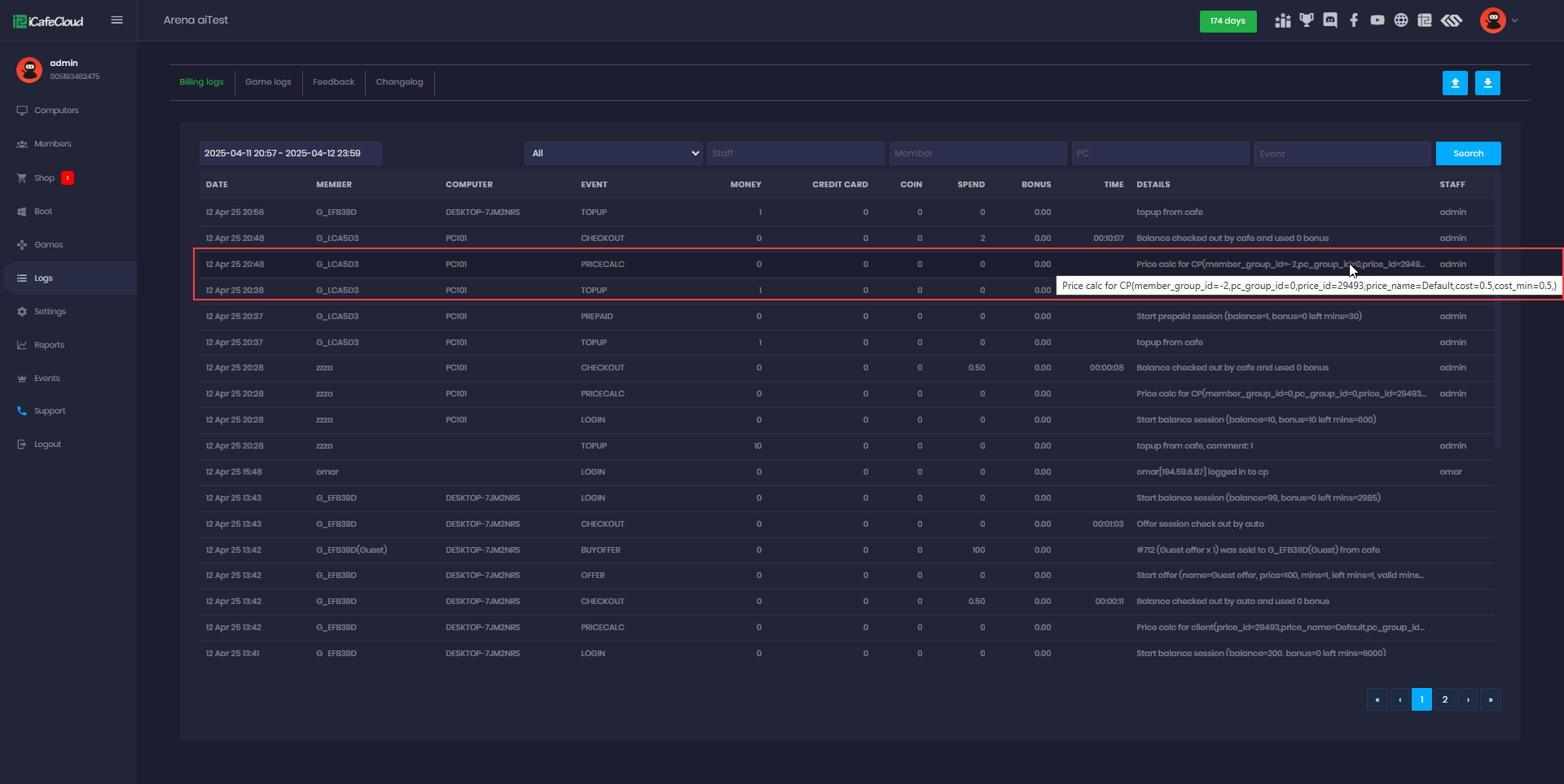
Task: Open the Discord icon in header
Action: 1330,20
